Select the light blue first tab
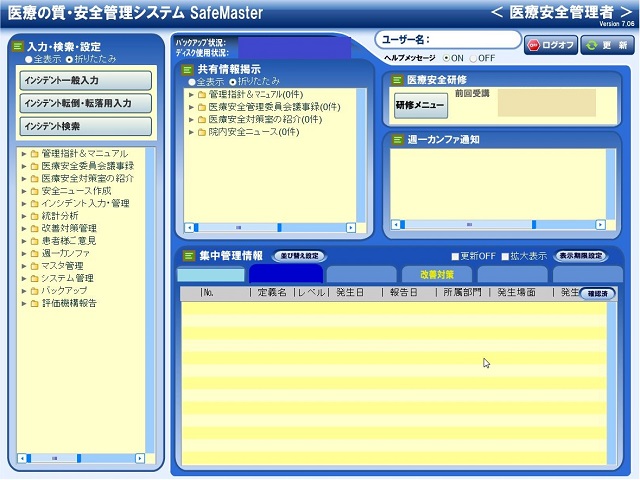 211,274
